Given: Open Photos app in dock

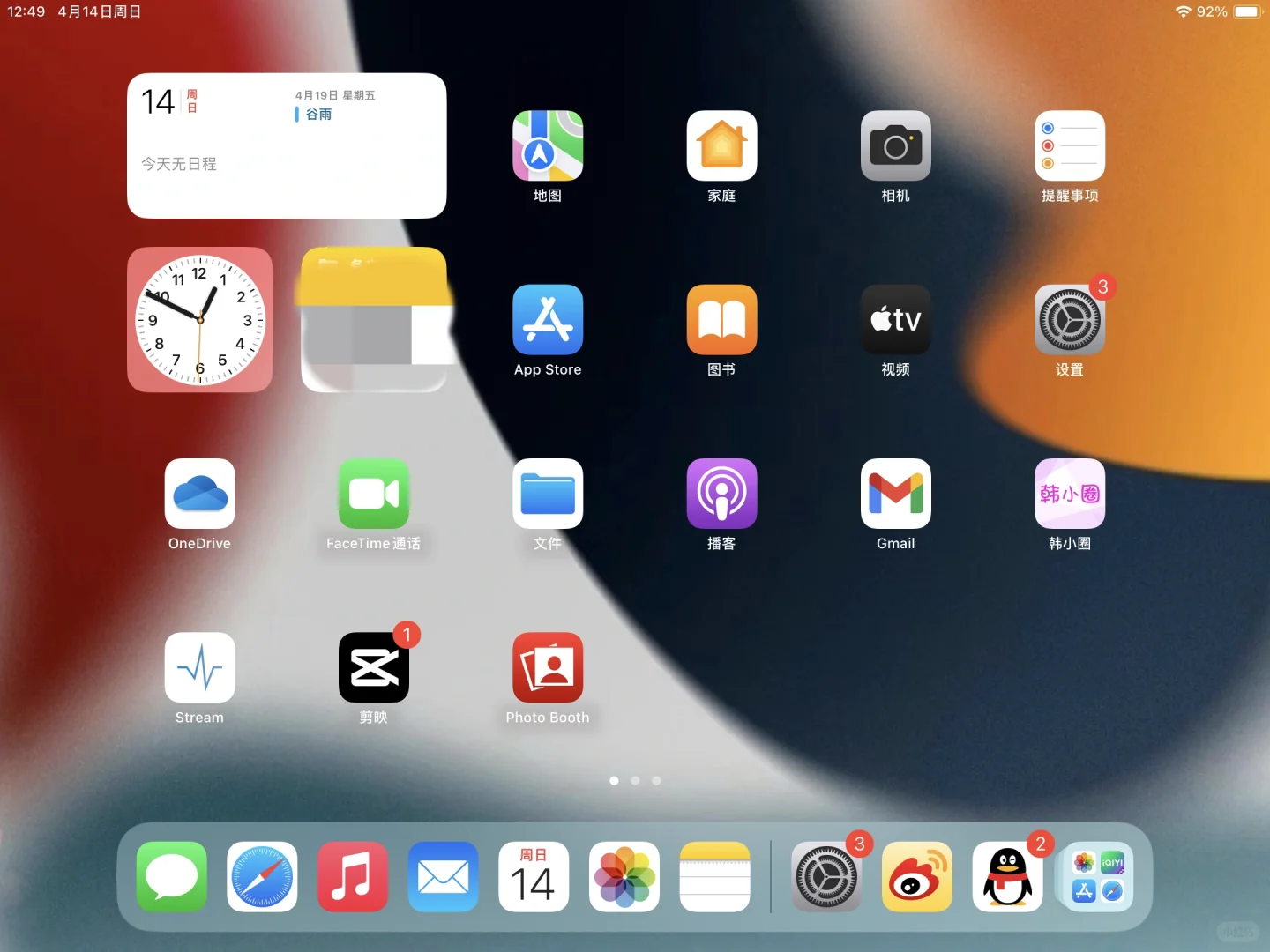Looking at the screenshot, I should (x=624, y=877).
